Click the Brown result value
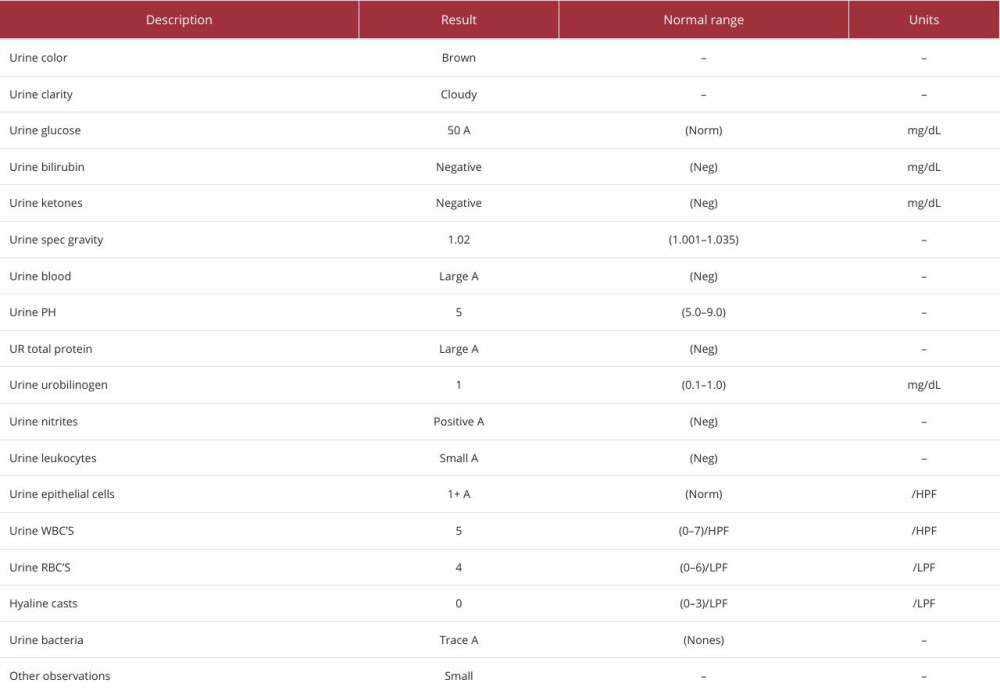 (459, 58)
